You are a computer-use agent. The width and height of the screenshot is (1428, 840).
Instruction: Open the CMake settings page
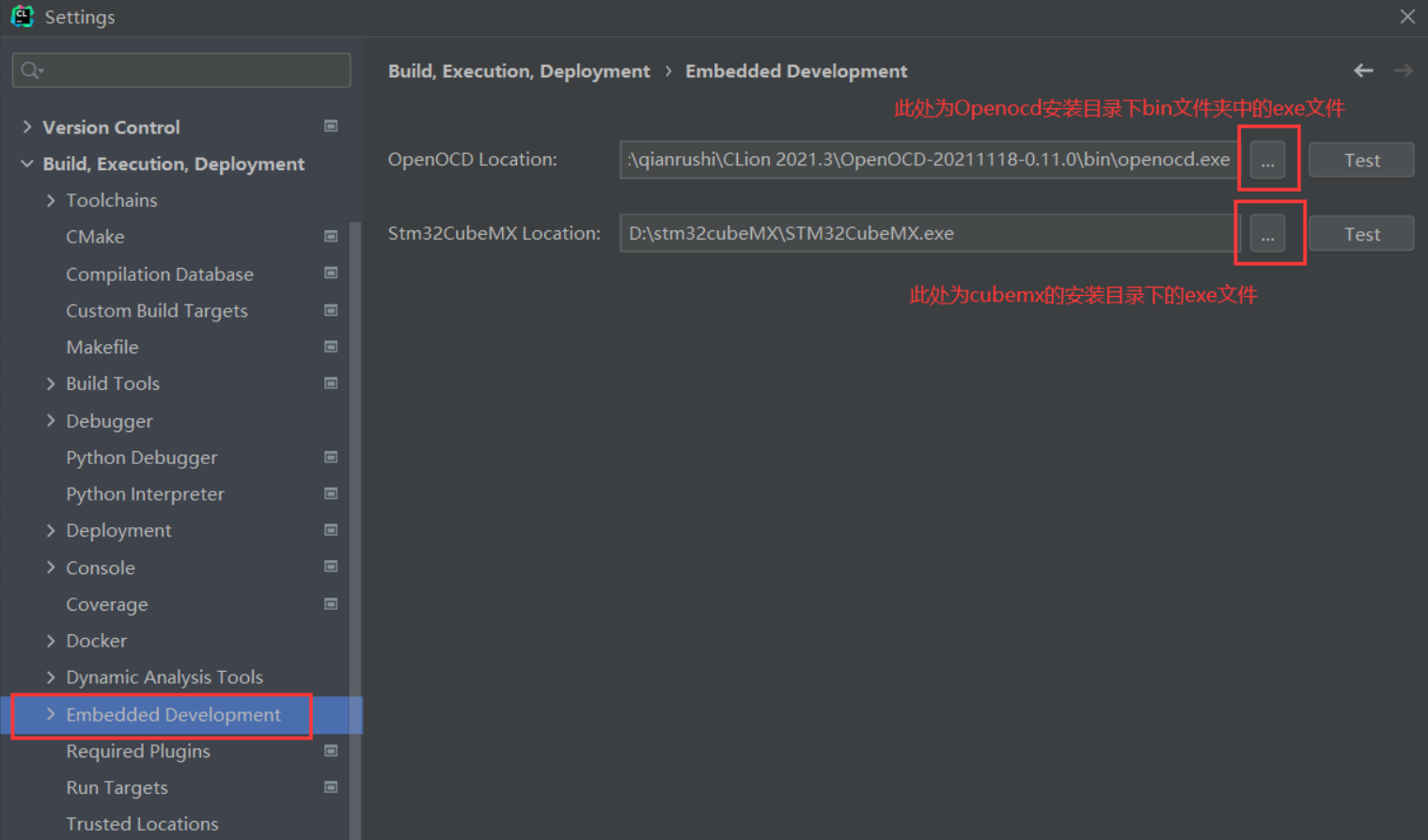coord(95,237)
